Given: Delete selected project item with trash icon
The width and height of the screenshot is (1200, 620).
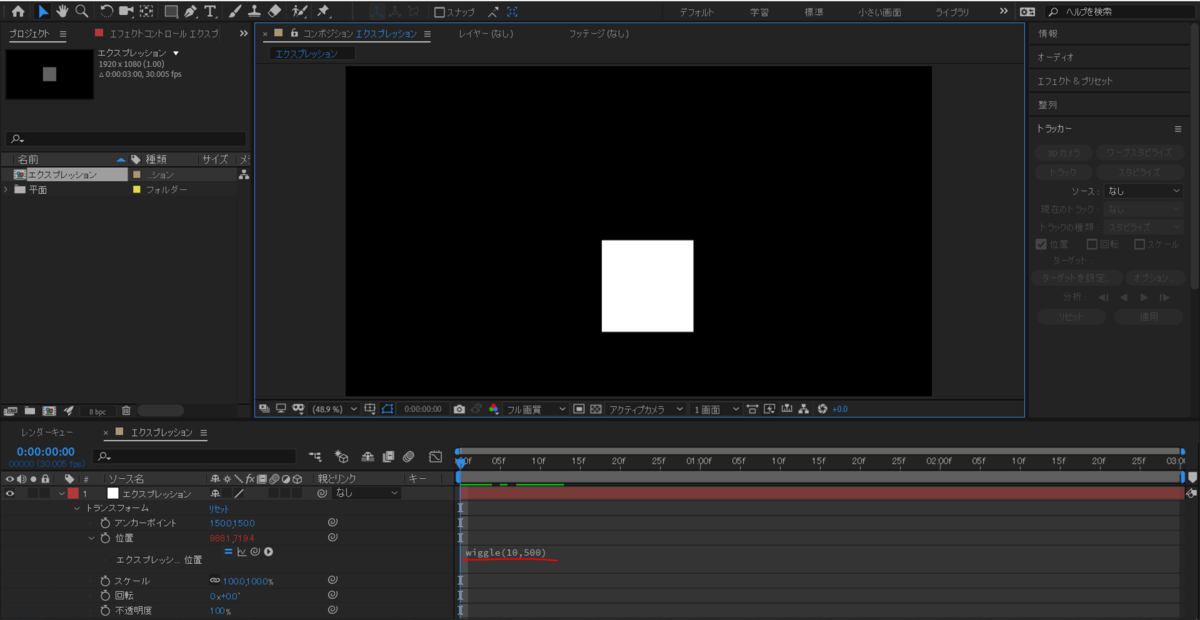Looking at the screenshot, I should click(126, 410).
